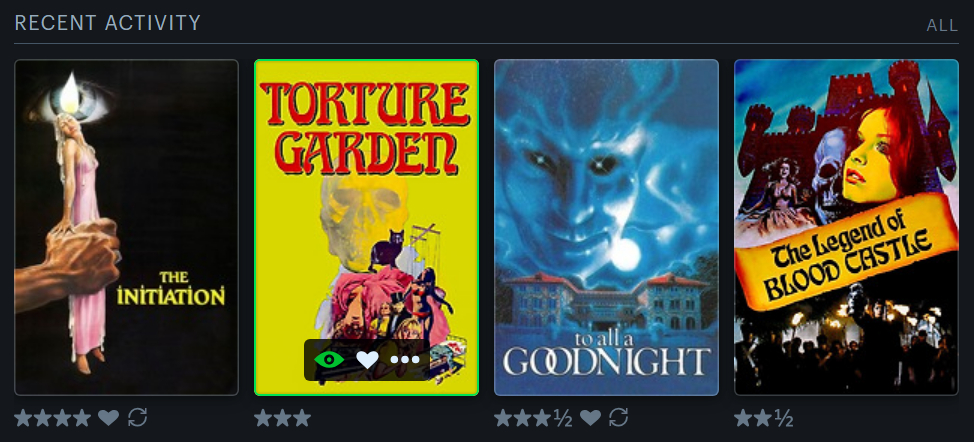This screenshot has height=442, width=974.
Task: Click the rewatch arrows below To All a Goodnight
Action: (x=619, y=418)
